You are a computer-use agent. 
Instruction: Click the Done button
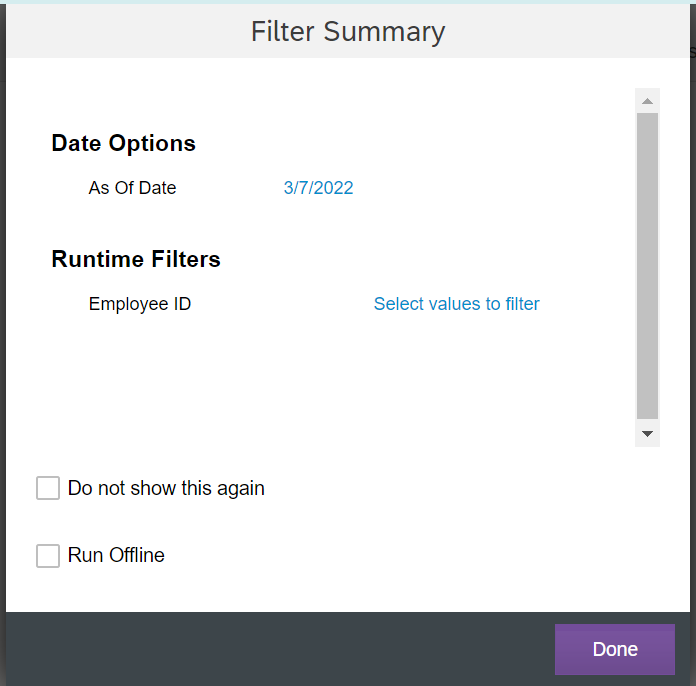pos(615,649)
